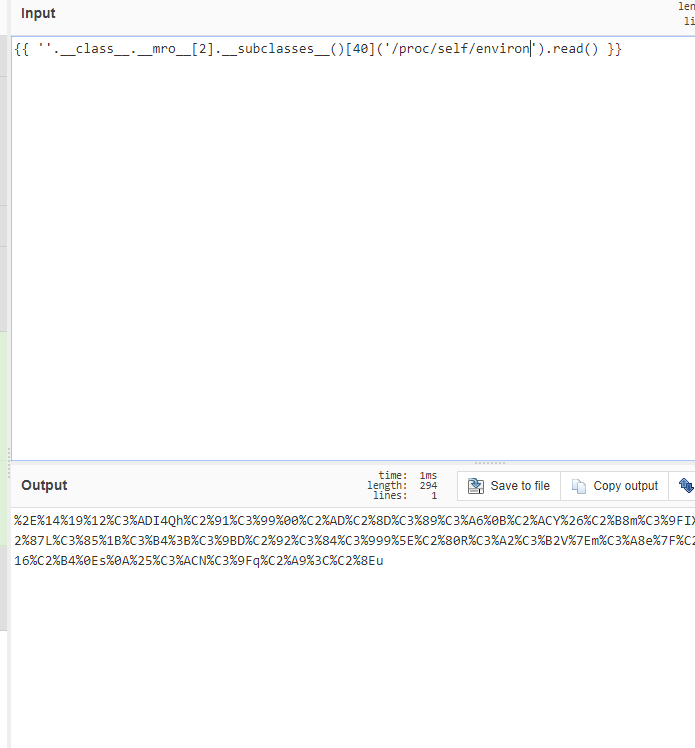Select the Output pane title
695x748 pixels.
point(44,485)
